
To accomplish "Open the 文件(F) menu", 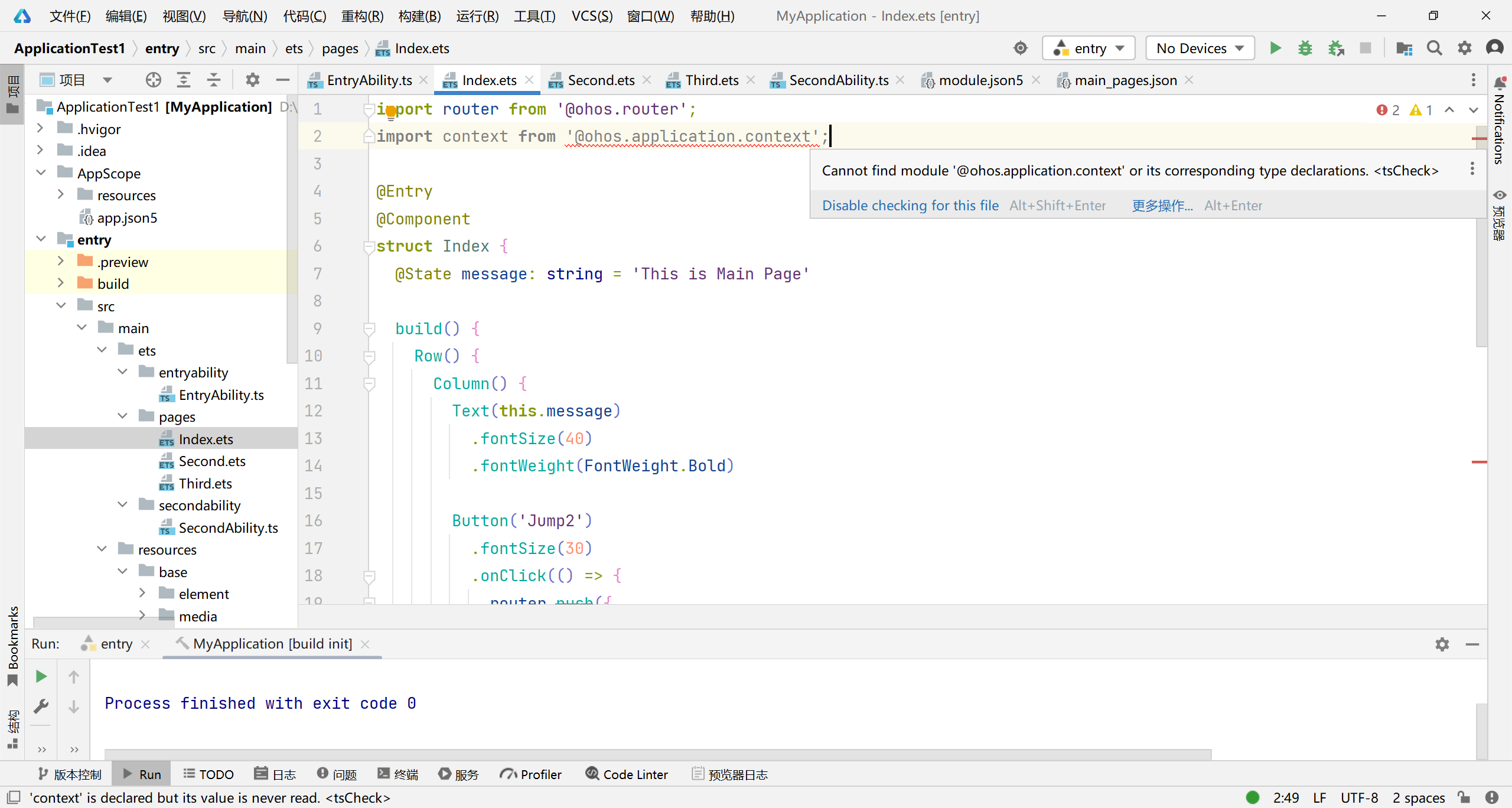I will coord(70,16).
